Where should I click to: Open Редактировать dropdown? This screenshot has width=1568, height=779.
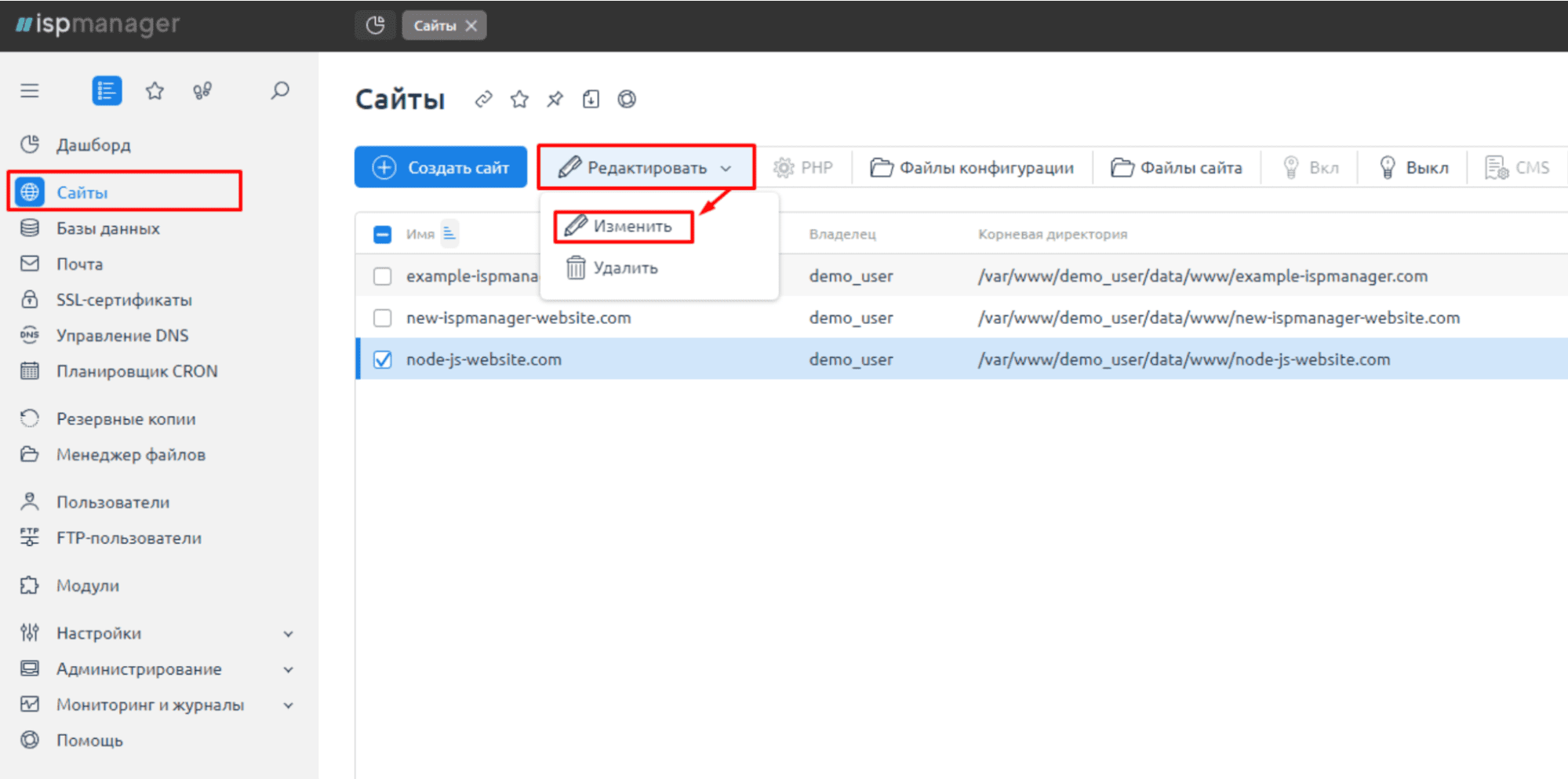[646, 167]
